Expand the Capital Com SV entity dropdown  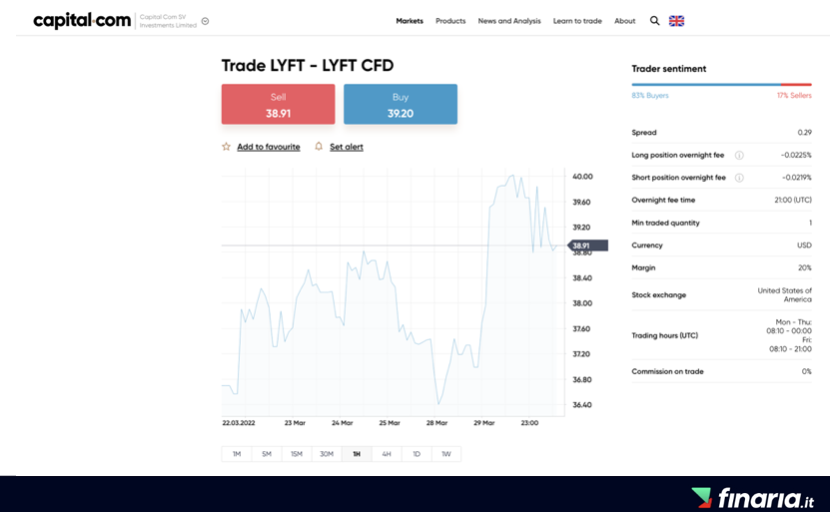coord(205,21)
